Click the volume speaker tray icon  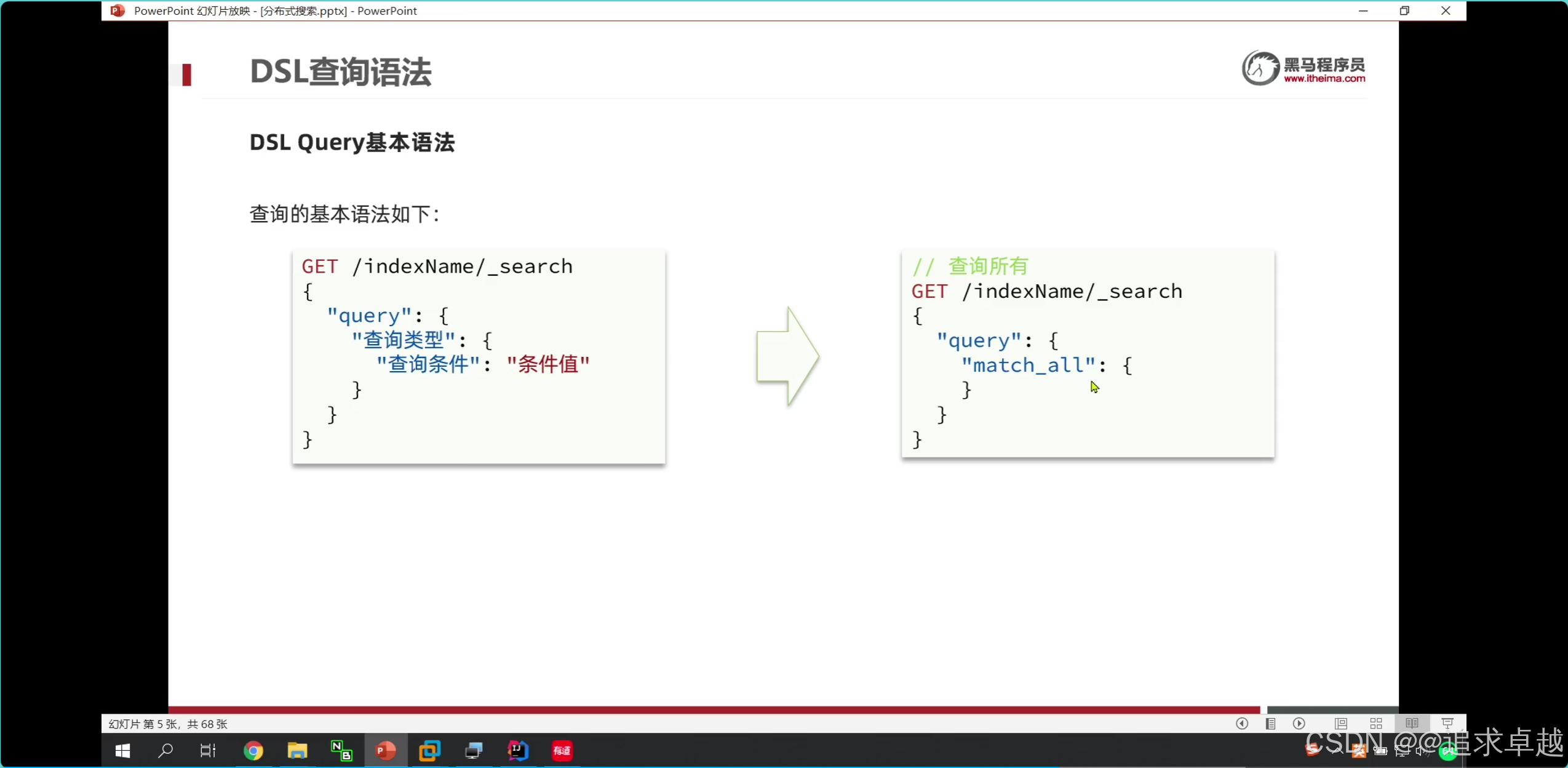[x=1422, y=751]
